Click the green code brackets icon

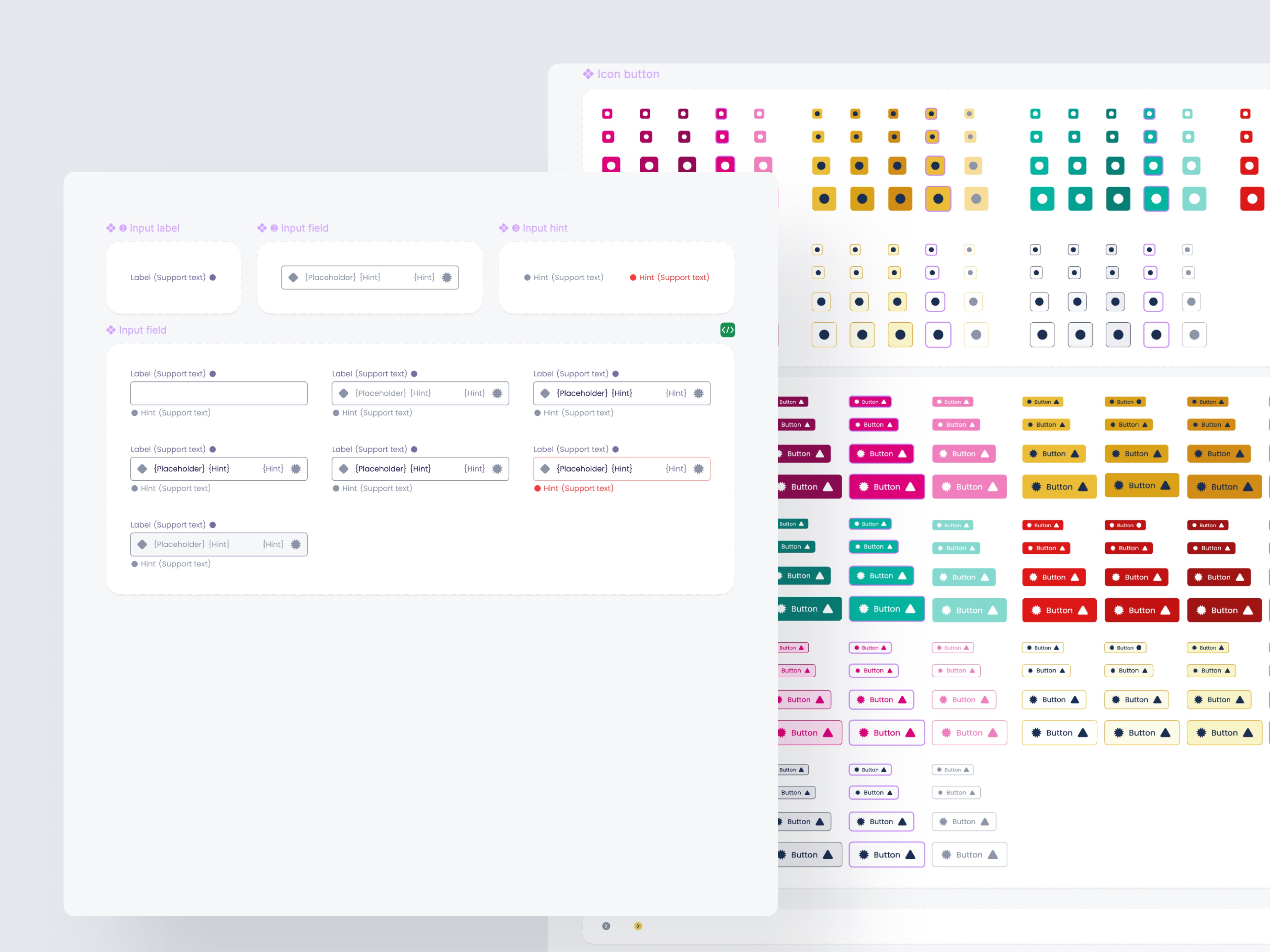tap(727, 330)
